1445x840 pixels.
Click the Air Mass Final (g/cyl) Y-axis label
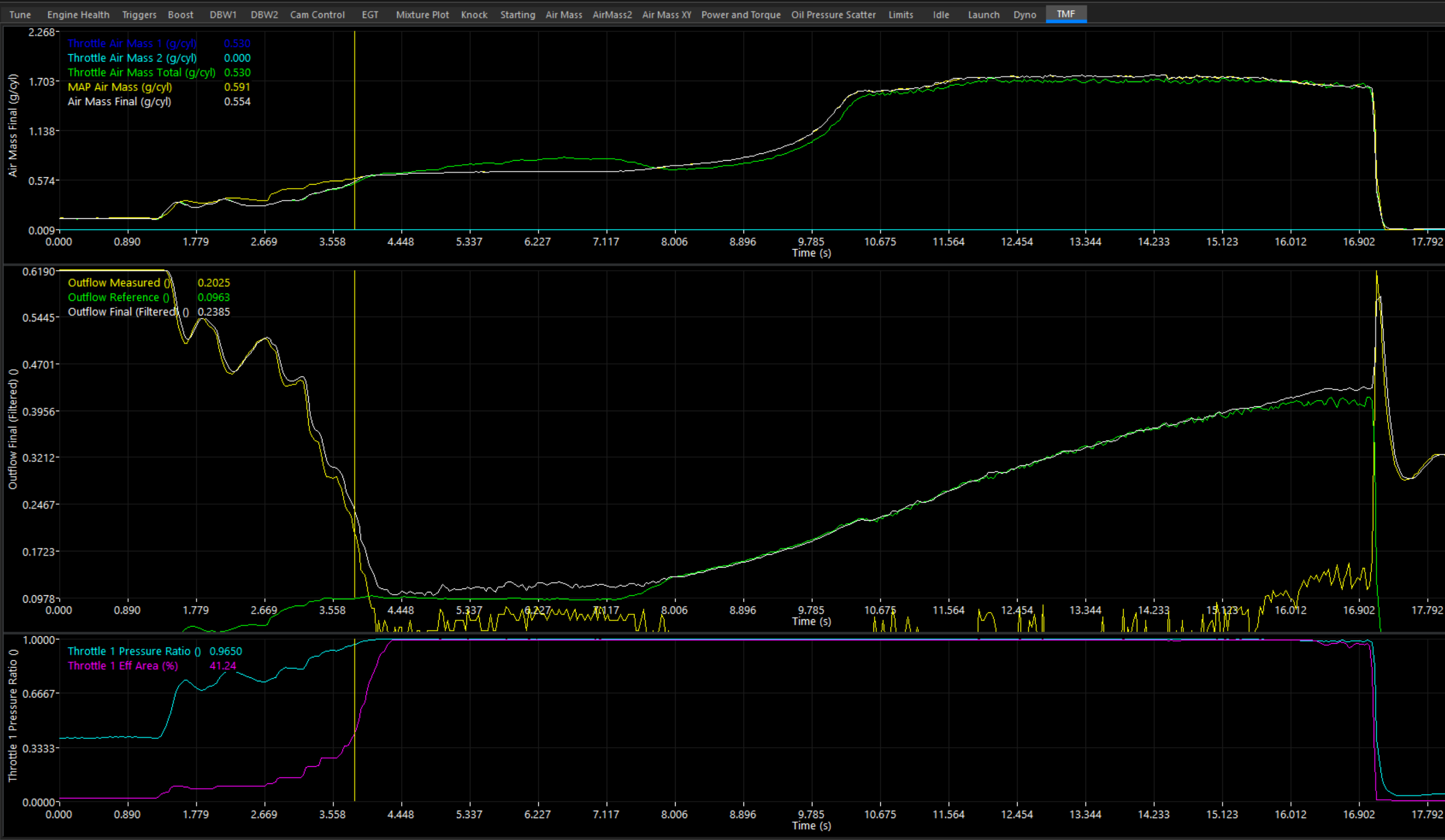(13, 125)
